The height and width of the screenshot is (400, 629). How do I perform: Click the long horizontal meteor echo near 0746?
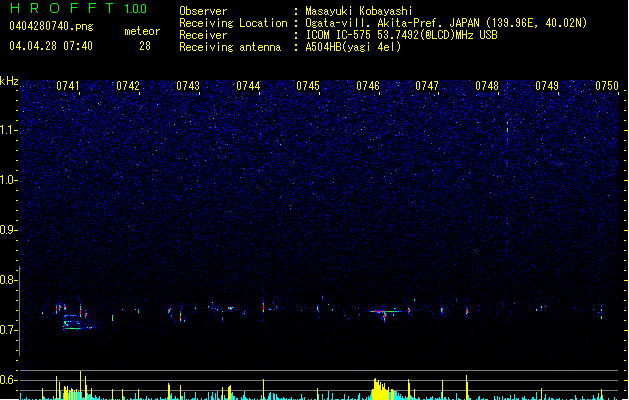point(387,311)
